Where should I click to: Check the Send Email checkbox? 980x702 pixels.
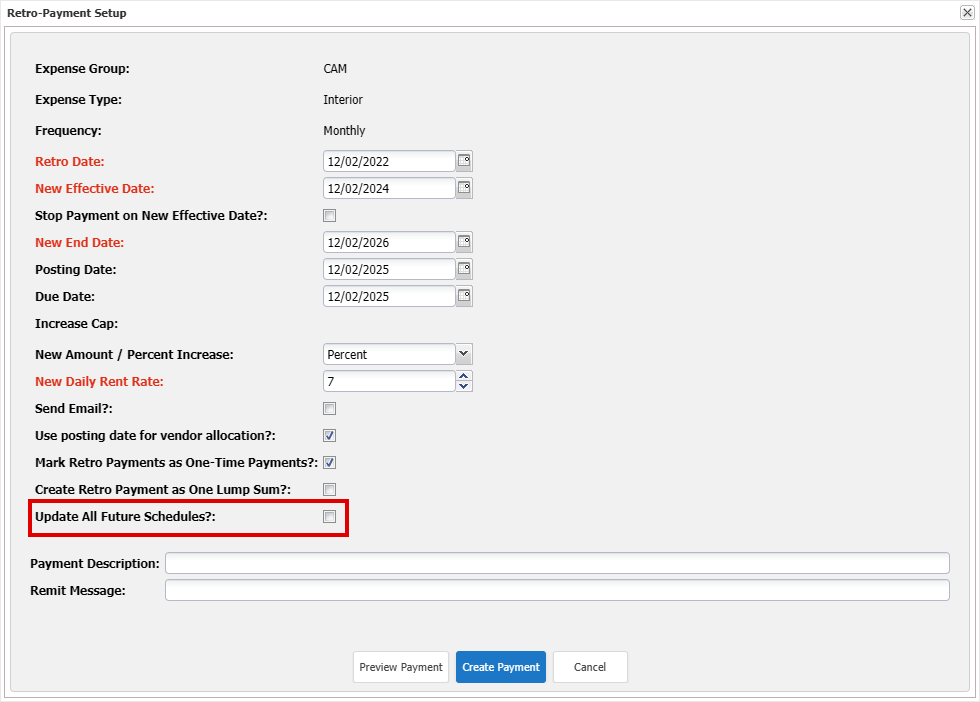coord(330,408)
